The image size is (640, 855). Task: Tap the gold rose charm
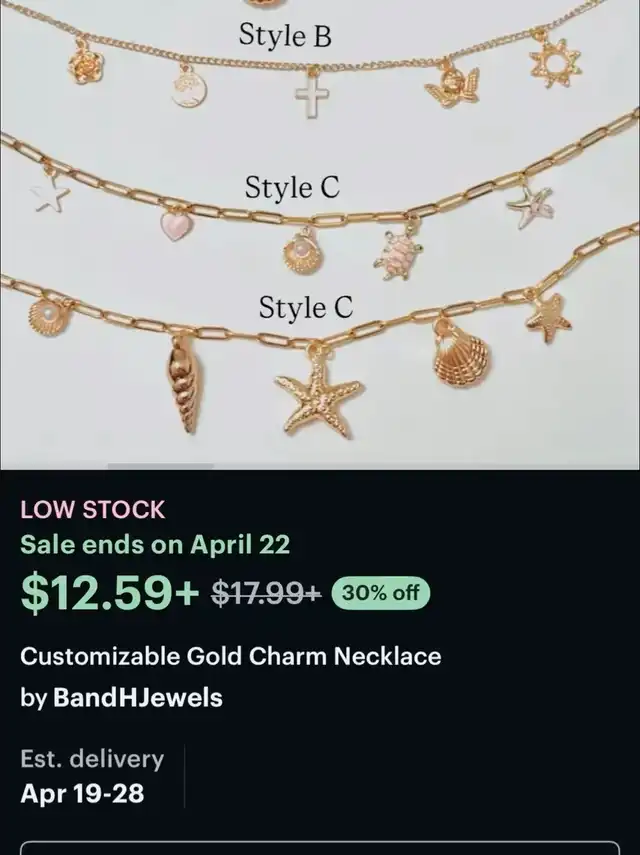[86, 65]
